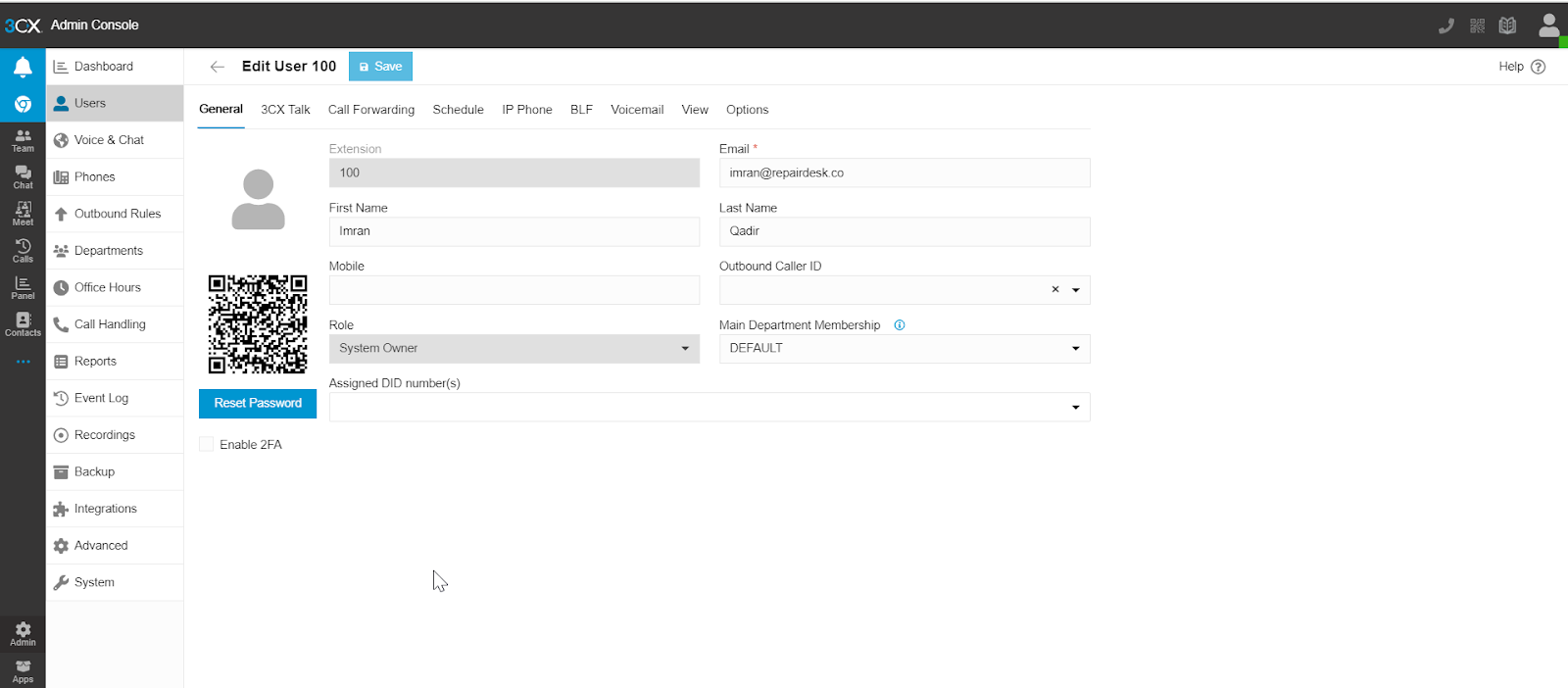Open the Chat icon in left rail

[x=23, y=176]
